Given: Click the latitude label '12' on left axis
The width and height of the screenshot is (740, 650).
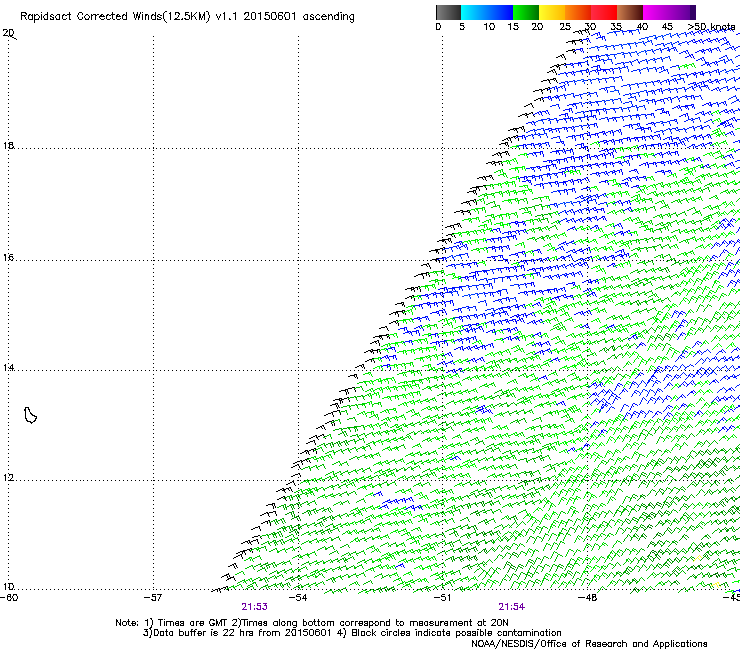Looking at the screenshot, I should (x=8, y=478).
